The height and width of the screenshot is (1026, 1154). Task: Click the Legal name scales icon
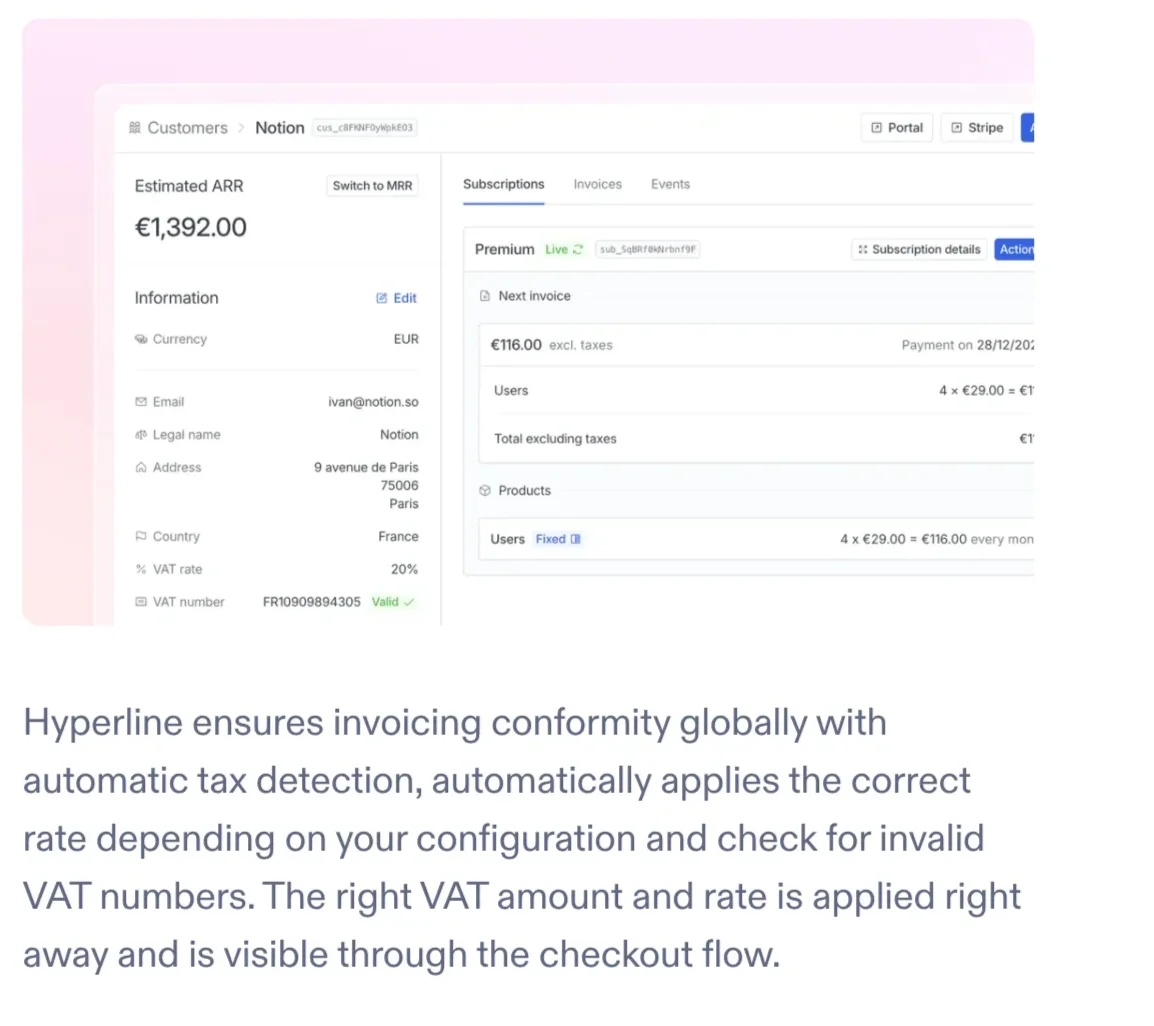(141, 435)
